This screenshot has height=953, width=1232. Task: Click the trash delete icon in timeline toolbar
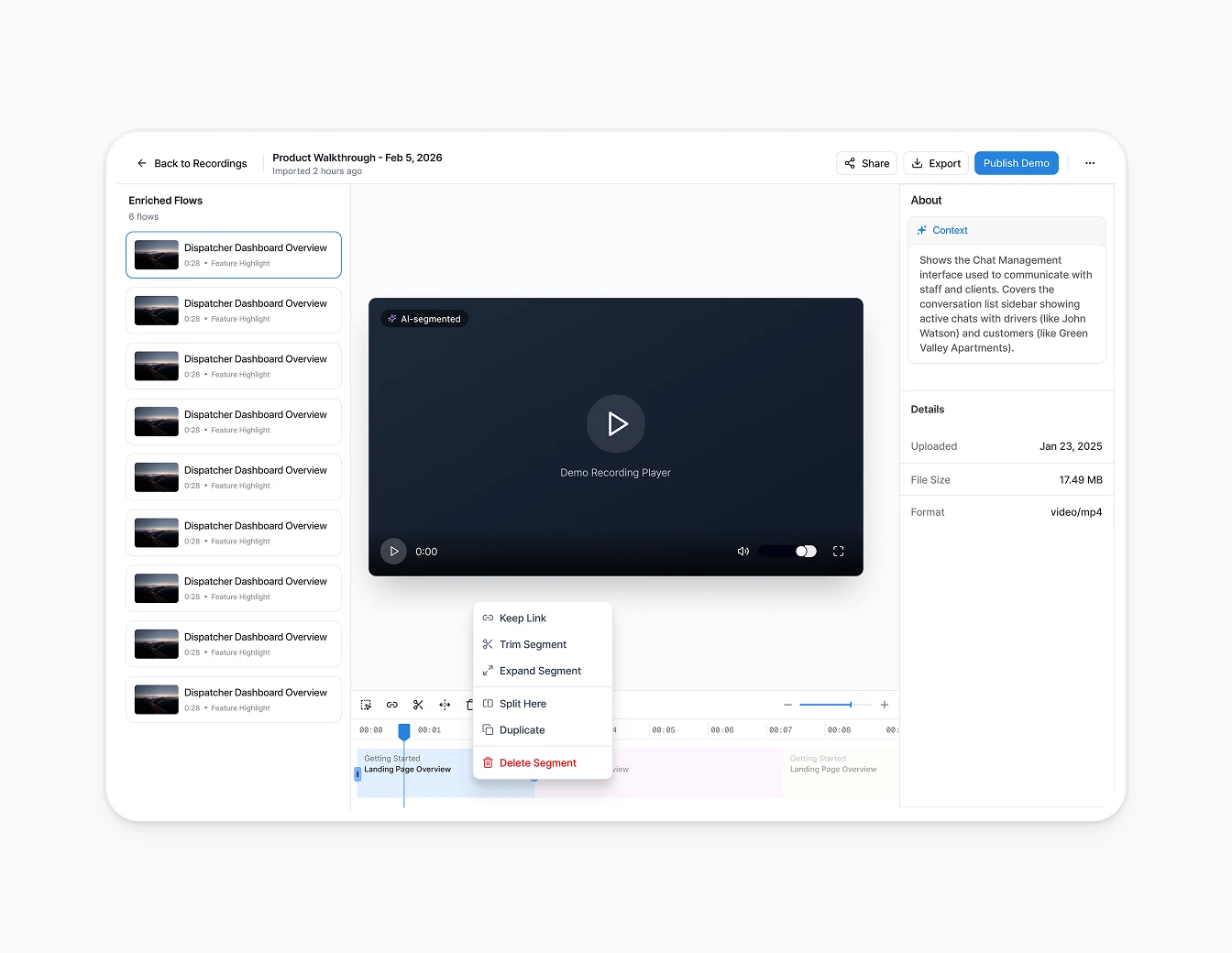(470, 705)
